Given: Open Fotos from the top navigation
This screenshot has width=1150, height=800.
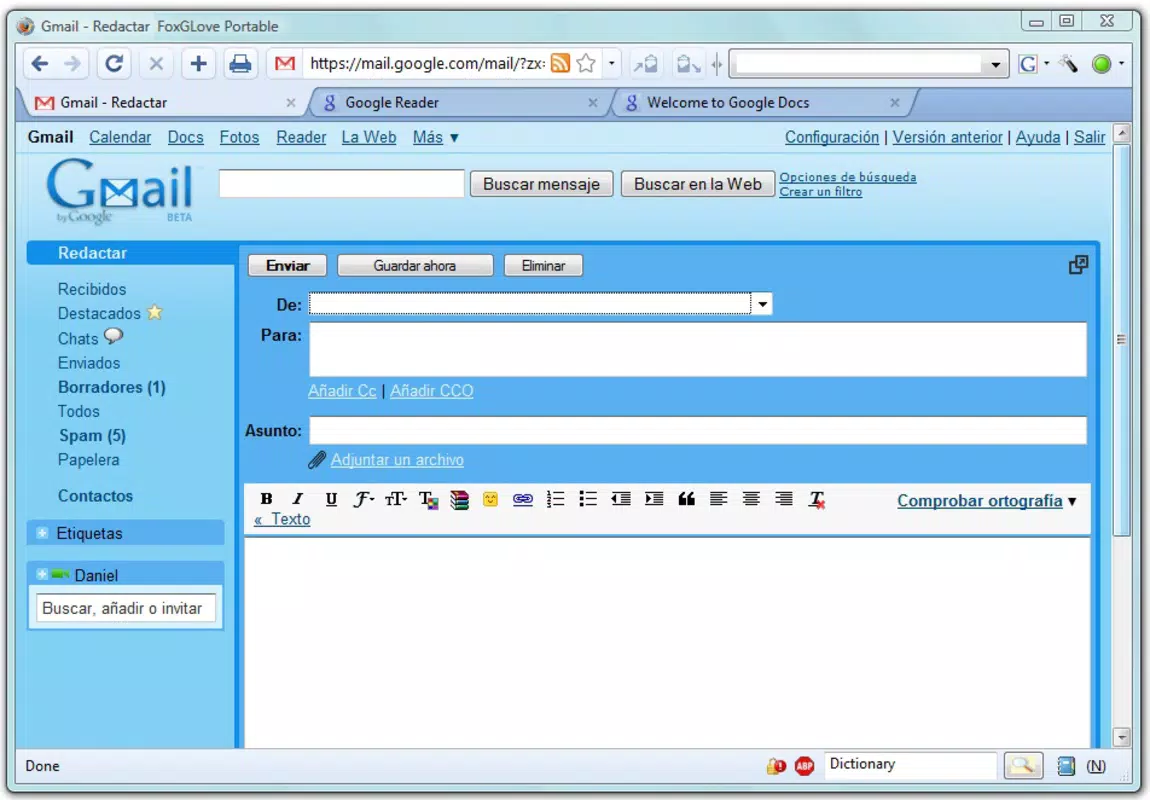Looking at the screenshot, I should click(239, 137).
